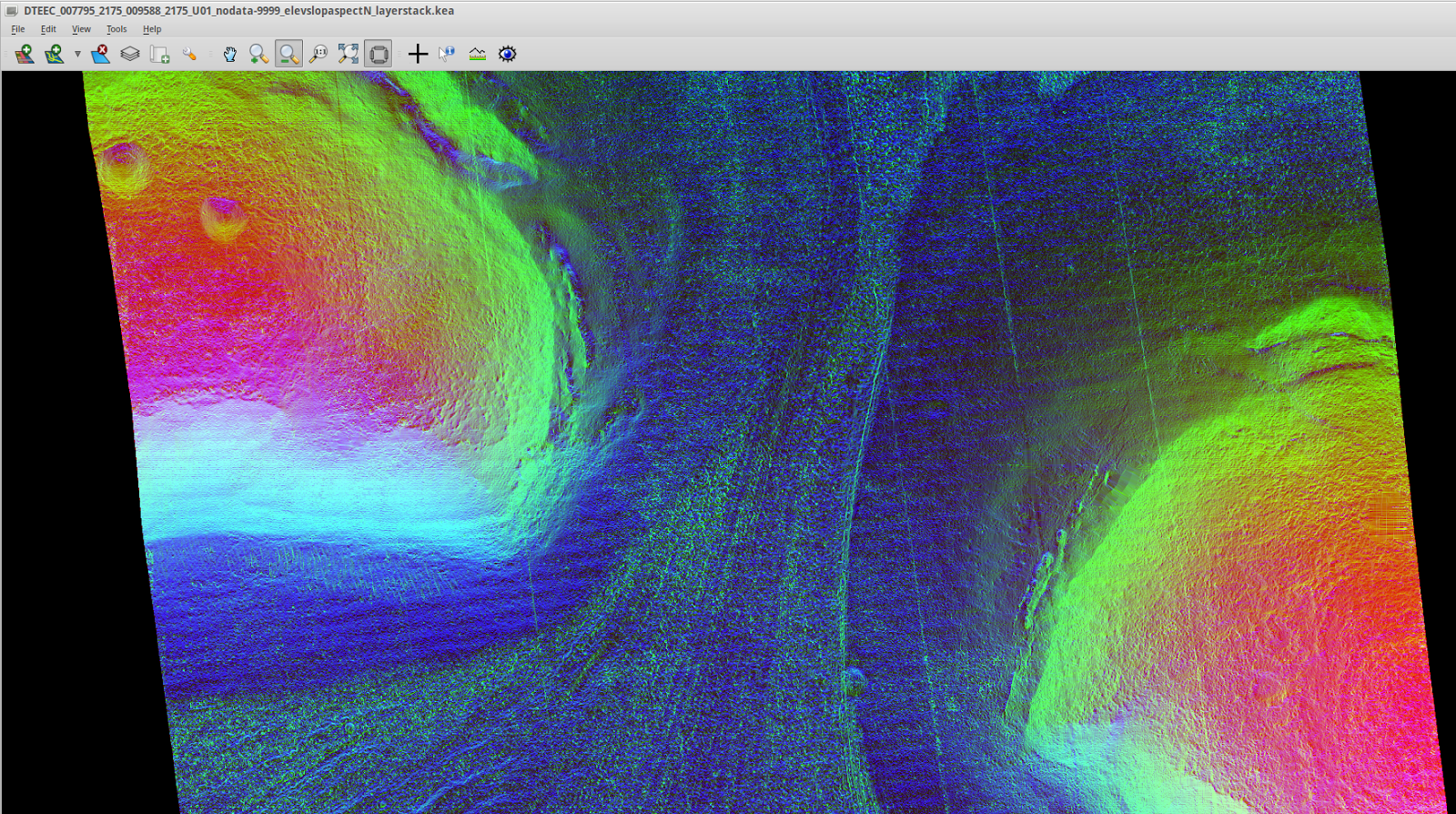Click the Add Raster Layer icon
This screenshot has height=814, width=1456.
[x=25, y=55]
